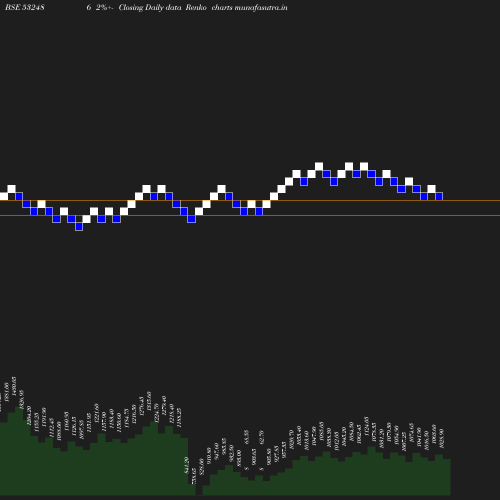This screenshot has width=500, height=500.
Task: Click the 1275.40 price label
Action: 164,406
